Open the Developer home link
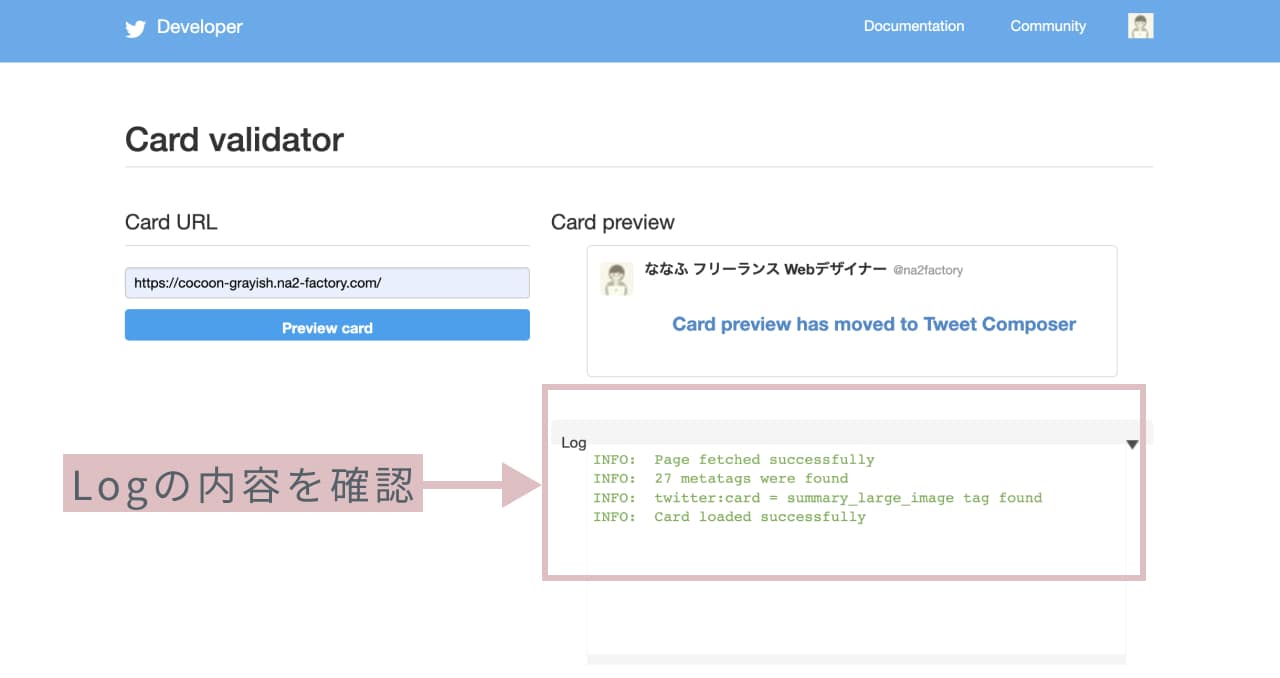 [x=200, y=27]
